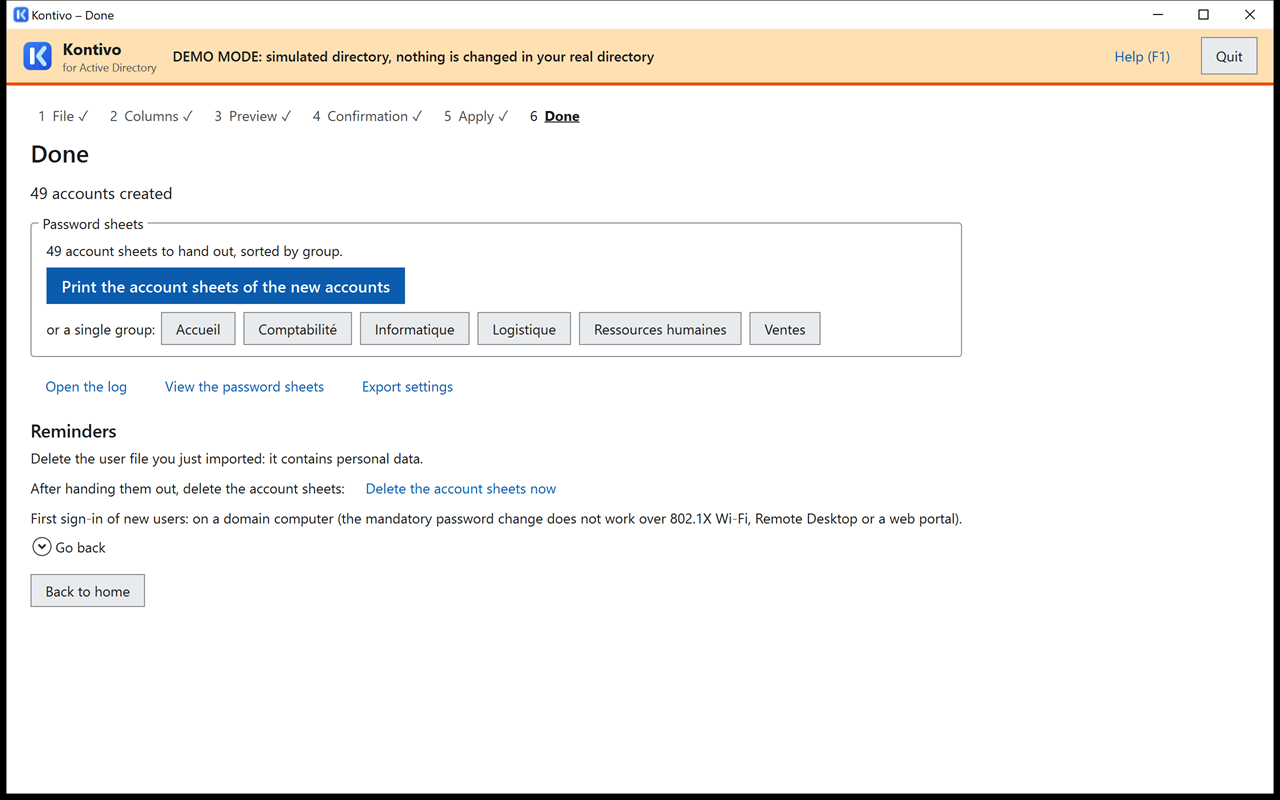
Task: Click the 'First sign-in of new users' reminder
Action: [x=496, y=519]
